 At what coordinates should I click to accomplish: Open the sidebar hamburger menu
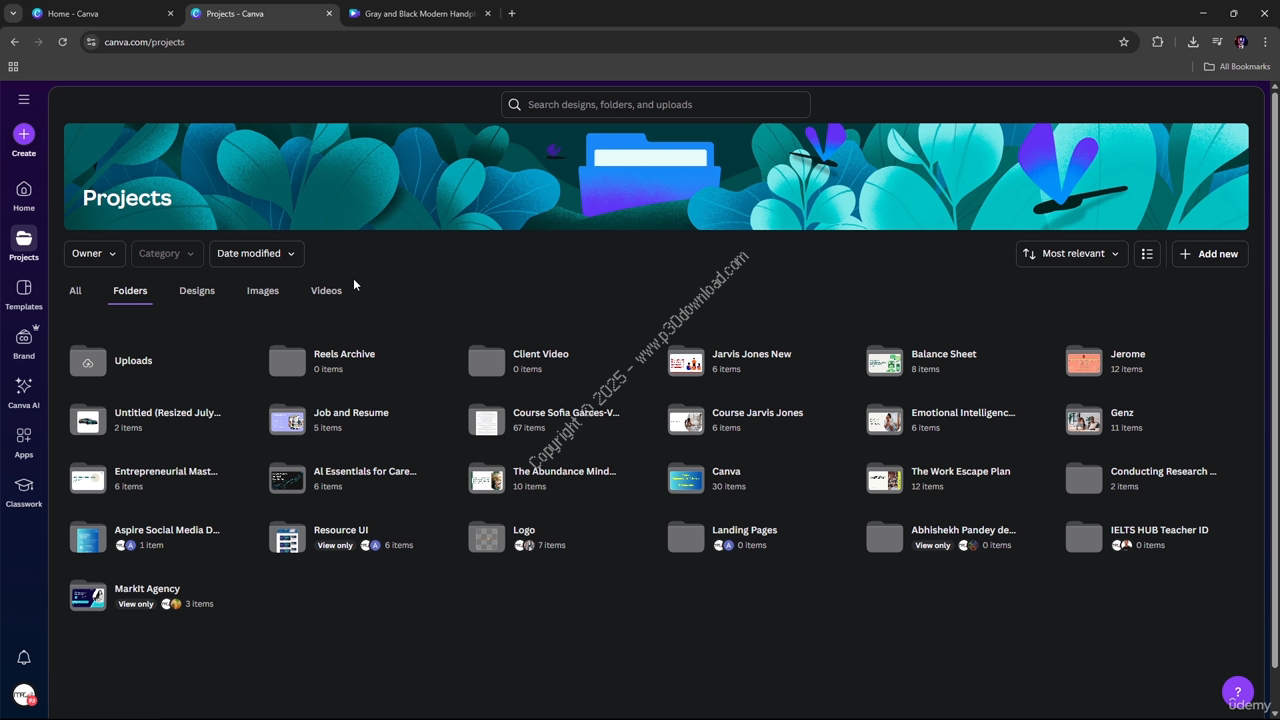pos(24,99)
